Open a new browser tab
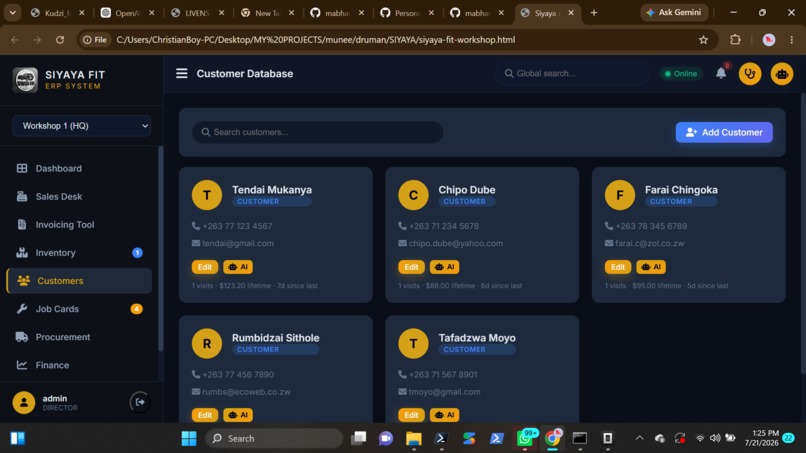806x453 pixels. click(x=594, y=12)
